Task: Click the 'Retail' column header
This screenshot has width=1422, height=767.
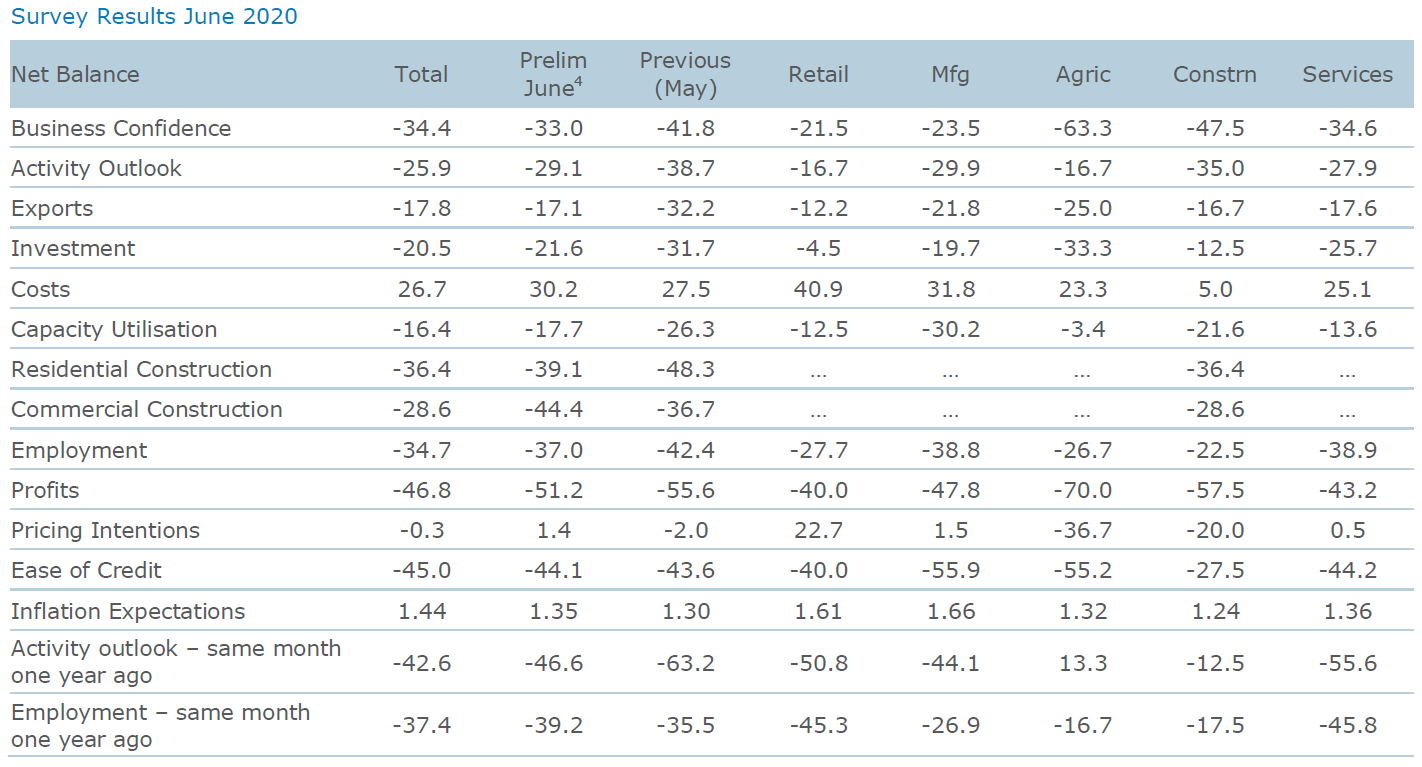Action: pyautogui.click(x=818, y=75)
